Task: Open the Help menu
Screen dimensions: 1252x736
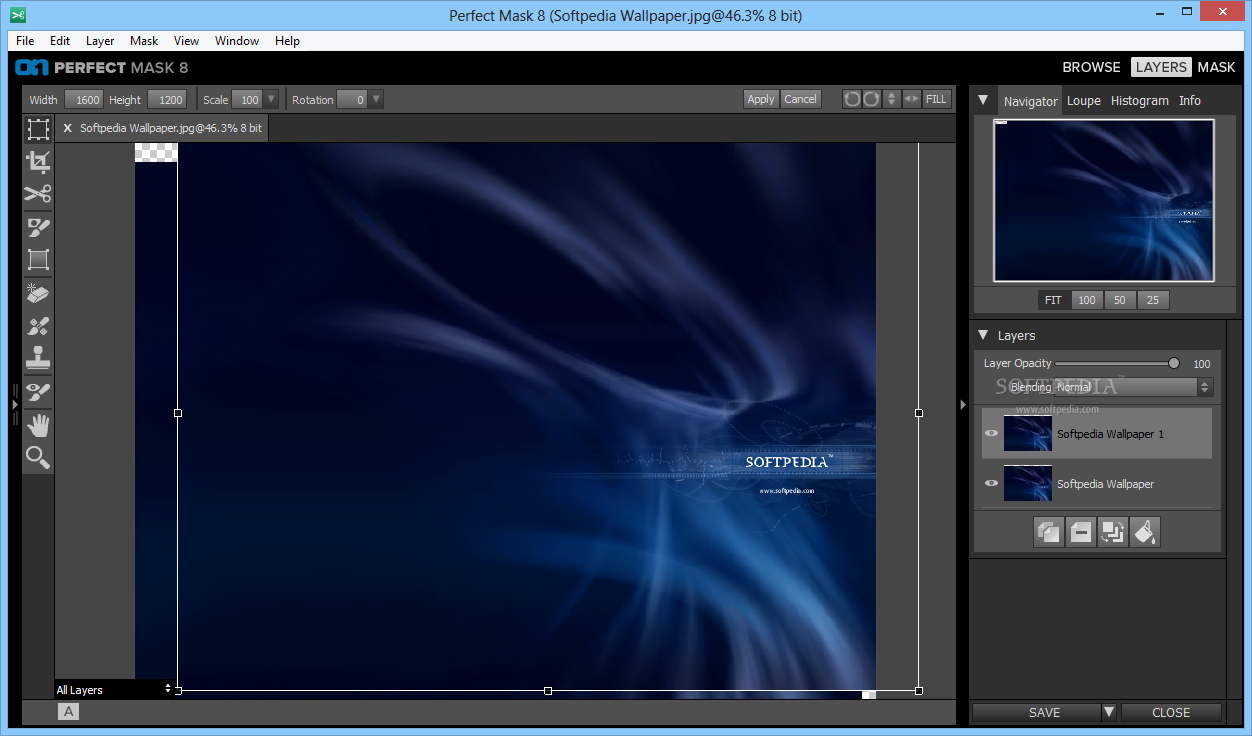Action: (287, 41)
